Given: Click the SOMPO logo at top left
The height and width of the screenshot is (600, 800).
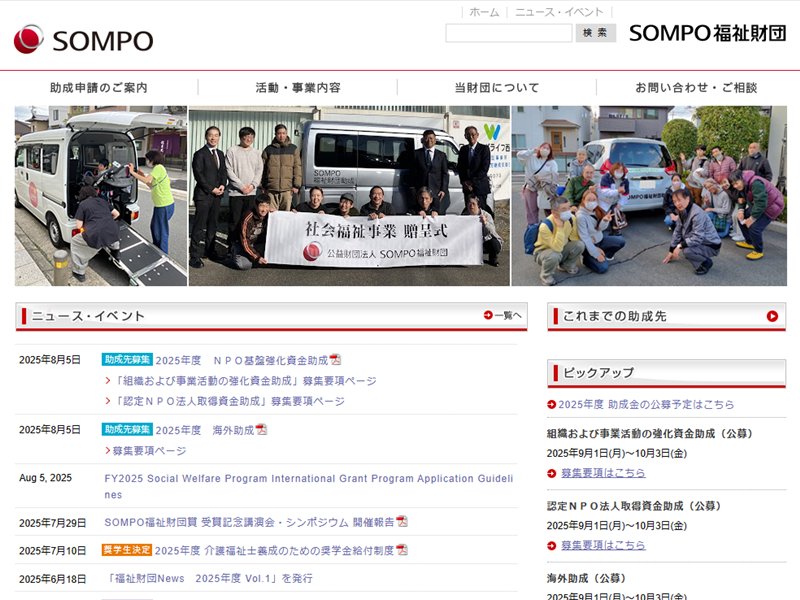Looking at the screenshot, I should coord(83,39).
